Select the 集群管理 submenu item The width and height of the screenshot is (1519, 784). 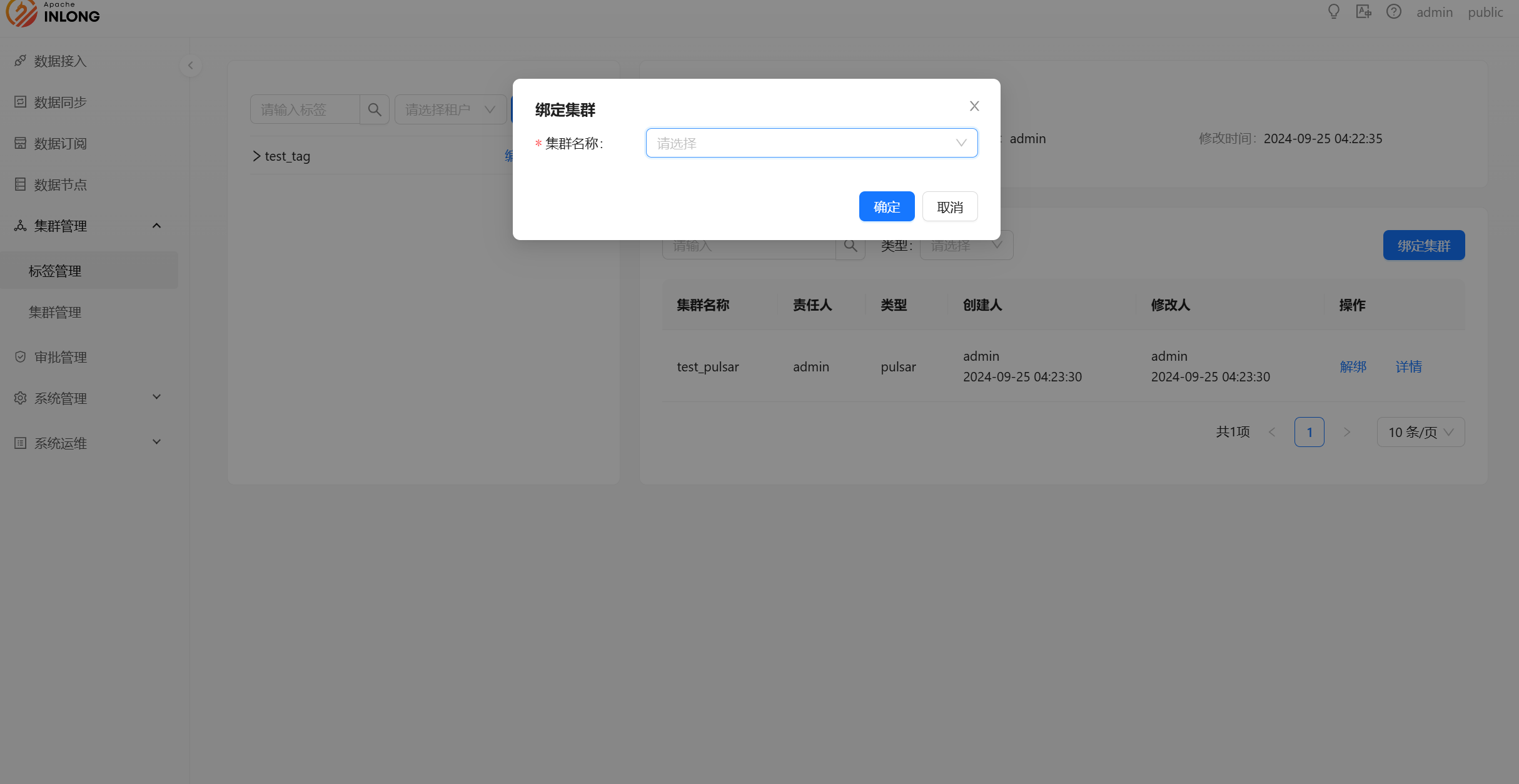pos(55,312)
